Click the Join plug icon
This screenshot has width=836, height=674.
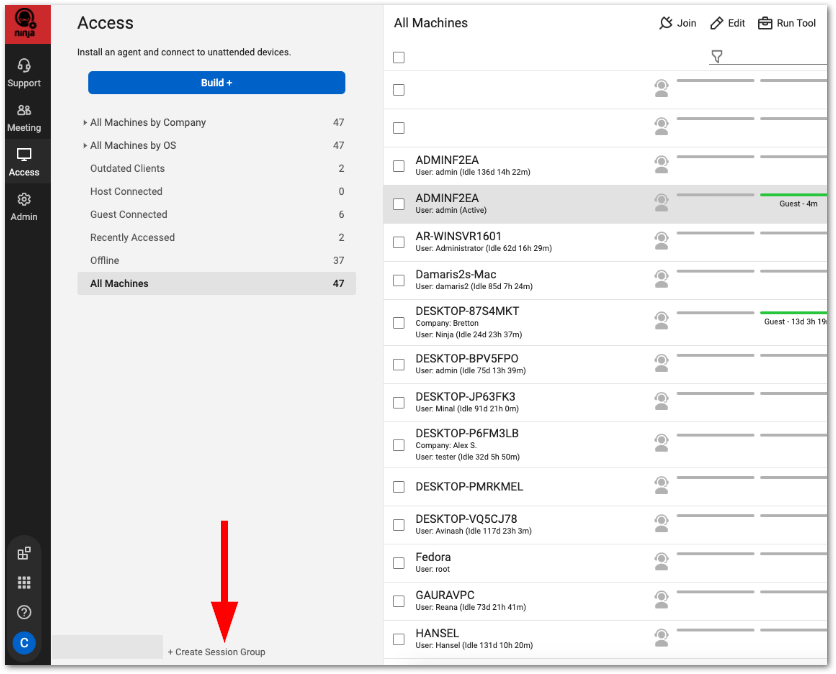pos(667,23)
